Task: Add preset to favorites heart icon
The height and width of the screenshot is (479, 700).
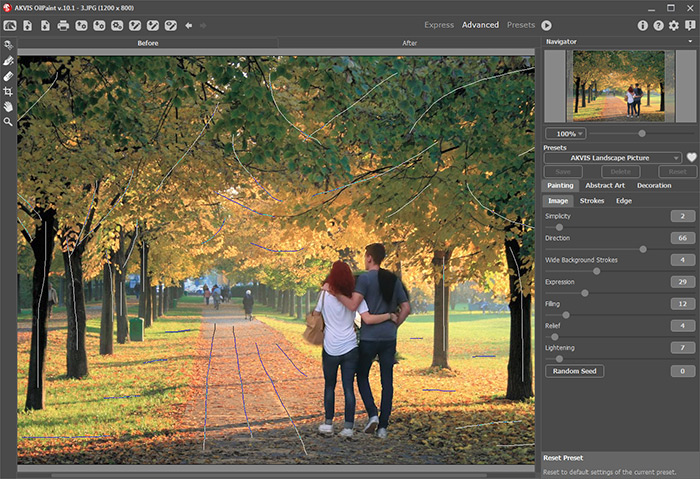Action: [691, 158]
